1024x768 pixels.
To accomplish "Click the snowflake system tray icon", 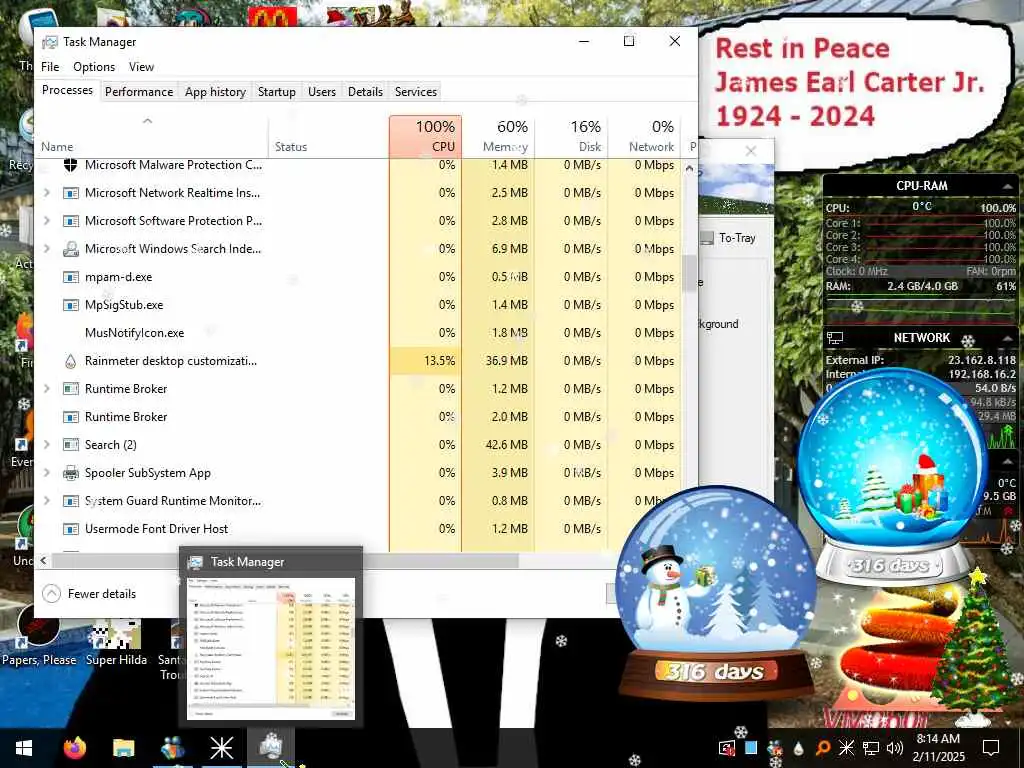I will (x=846, y=748).
